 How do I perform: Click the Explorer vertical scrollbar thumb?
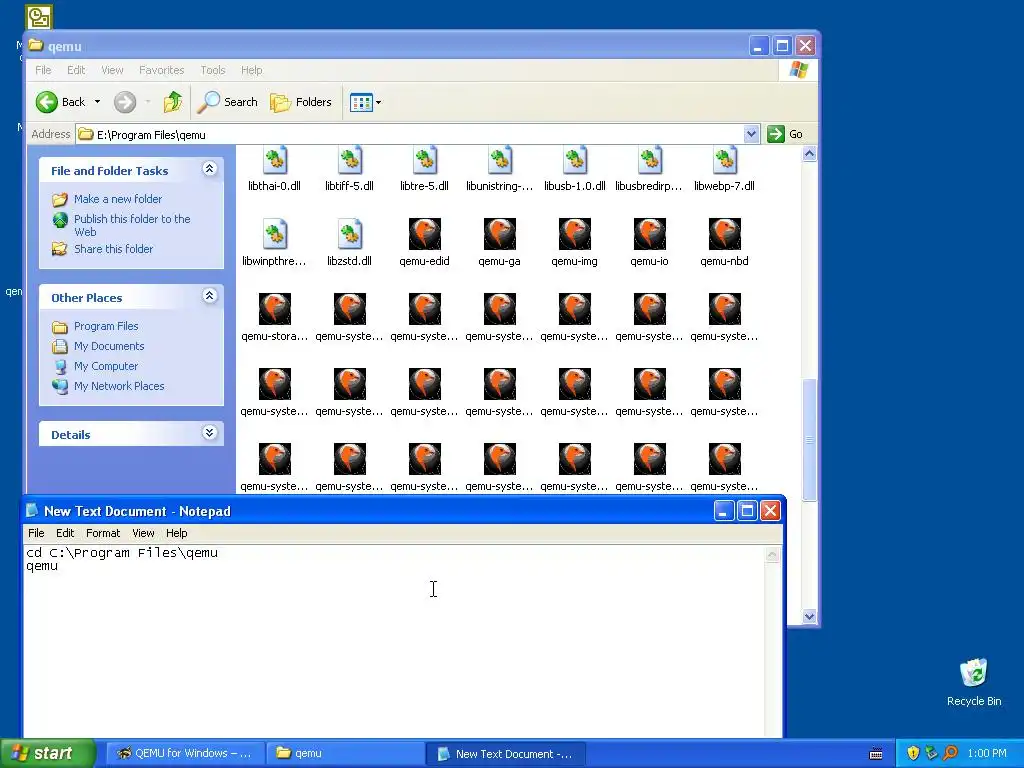(x=809, y=440)
